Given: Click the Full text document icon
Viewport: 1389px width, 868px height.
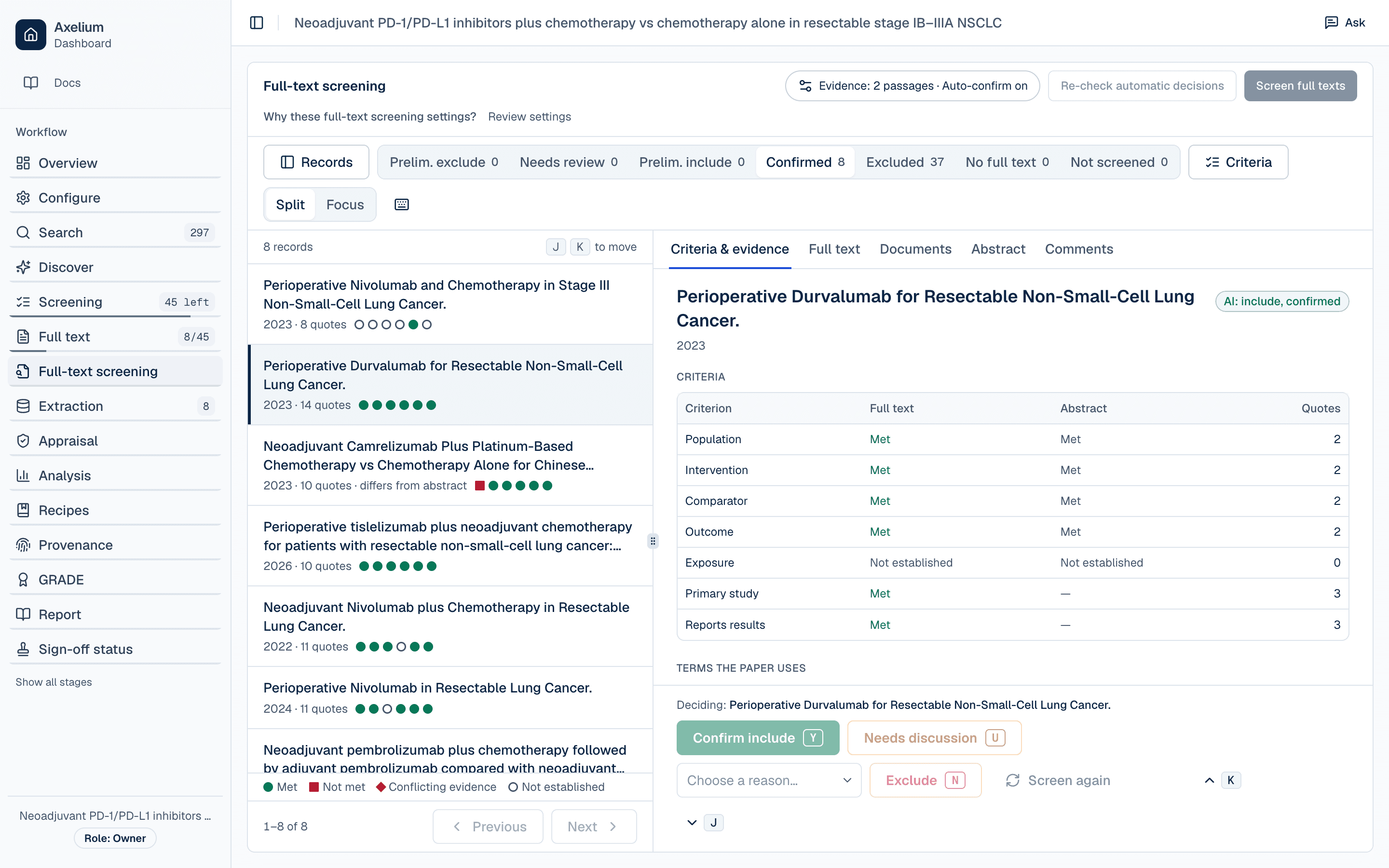Looking at the screenshot, I should [23, 337].
